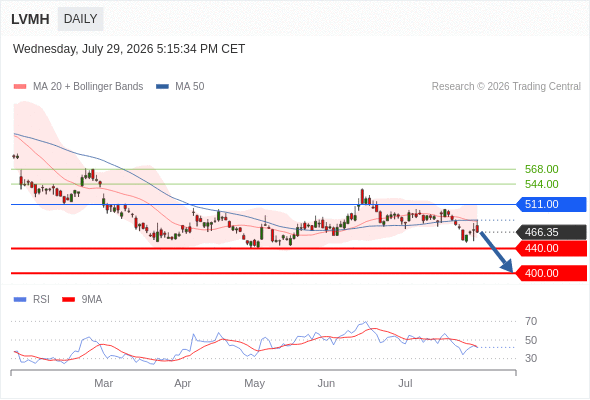590x400 pixels.
Task: Click the Jul axis label
Action: pos(405,383)
